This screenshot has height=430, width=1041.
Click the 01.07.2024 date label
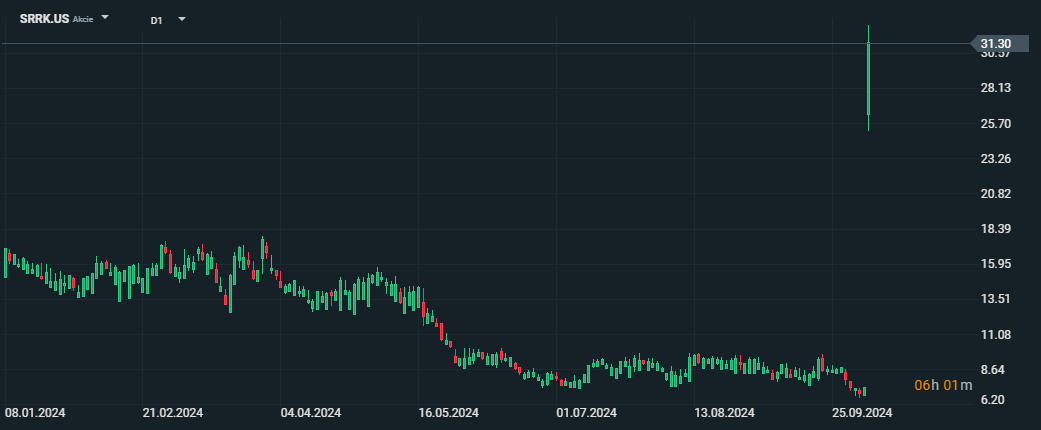coord(586,413)
